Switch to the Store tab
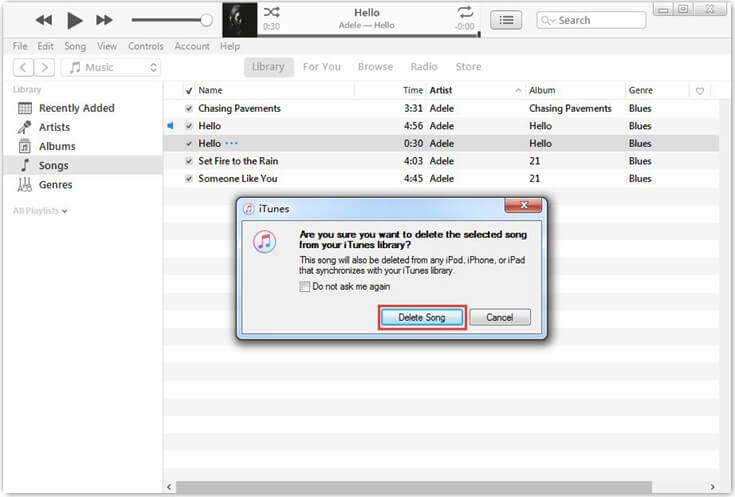Viewport: 735px width, 497px height. click(x=468, y=67)
